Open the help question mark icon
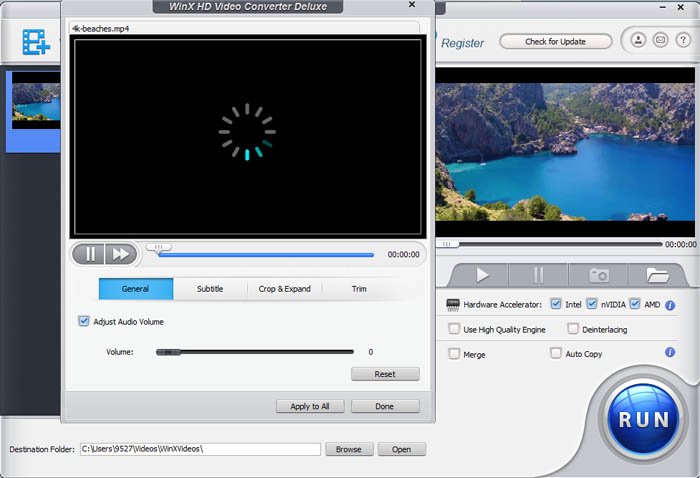This screenshot has width=700, height=478. click(x=683, y=41)
